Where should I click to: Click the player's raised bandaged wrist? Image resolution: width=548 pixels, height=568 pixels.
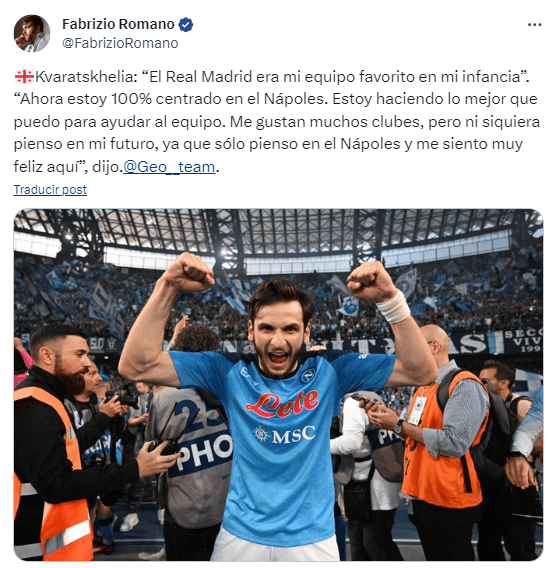click(x=393, y=307)
